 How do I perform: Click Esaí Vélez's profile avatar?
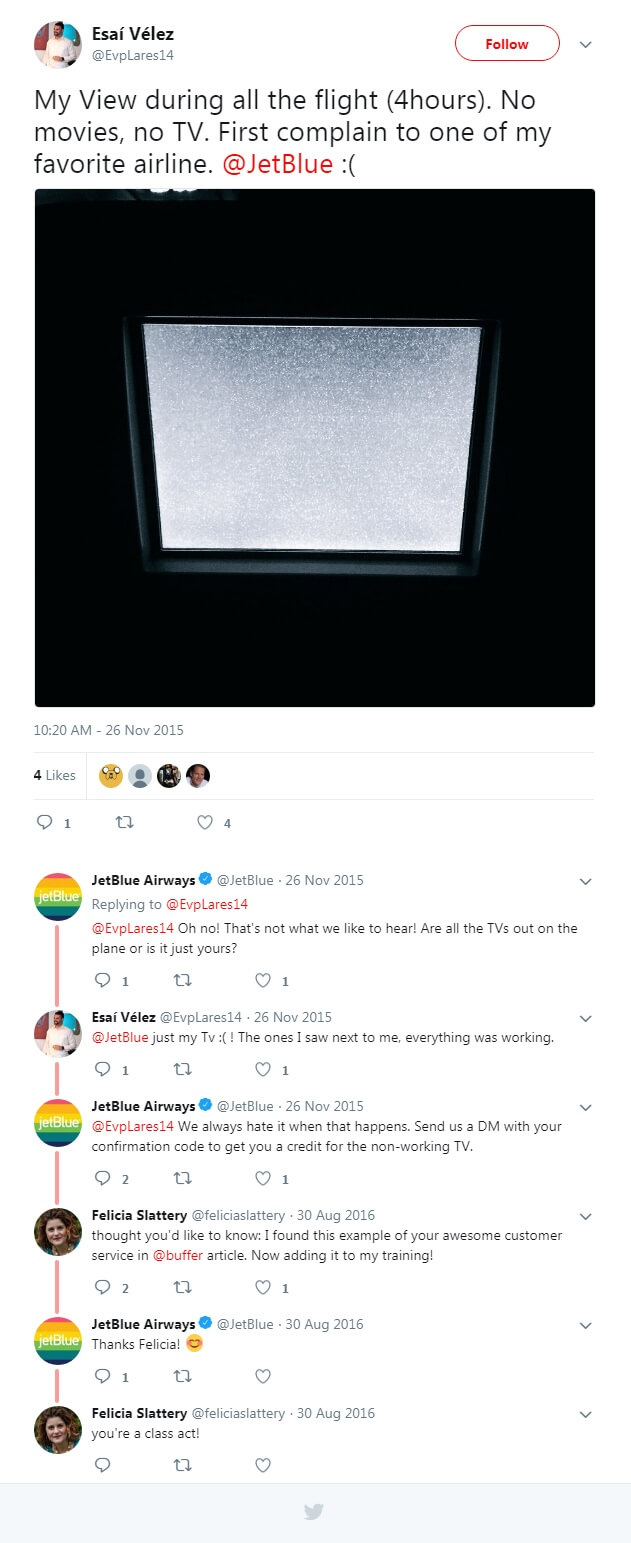(x=56, y=42)
